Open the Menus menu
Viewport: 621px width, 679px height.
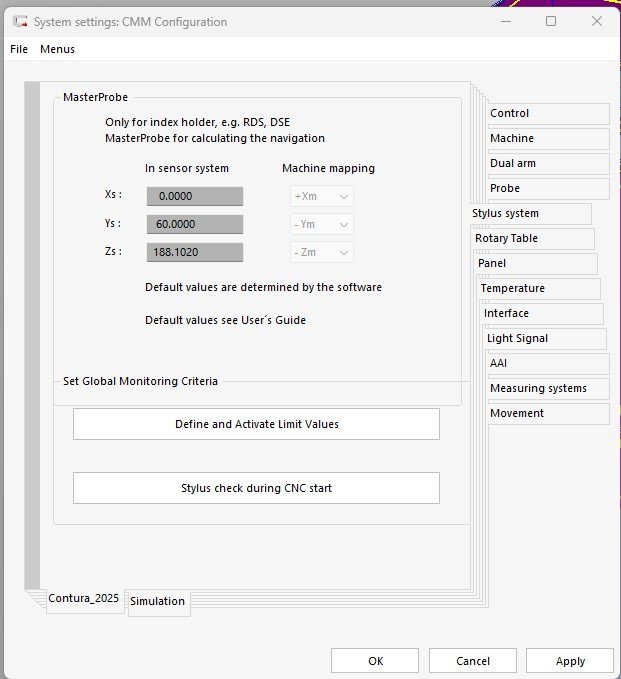(57, 49)
